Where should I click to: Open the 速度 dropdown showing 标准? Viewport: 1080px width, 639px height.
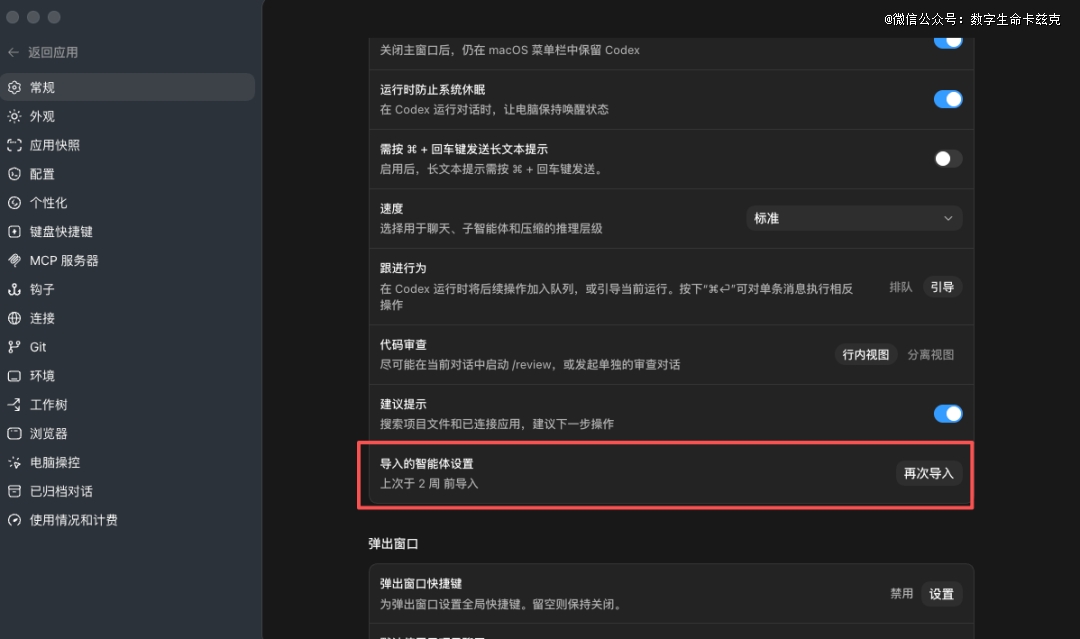click(x=854, y=218)
